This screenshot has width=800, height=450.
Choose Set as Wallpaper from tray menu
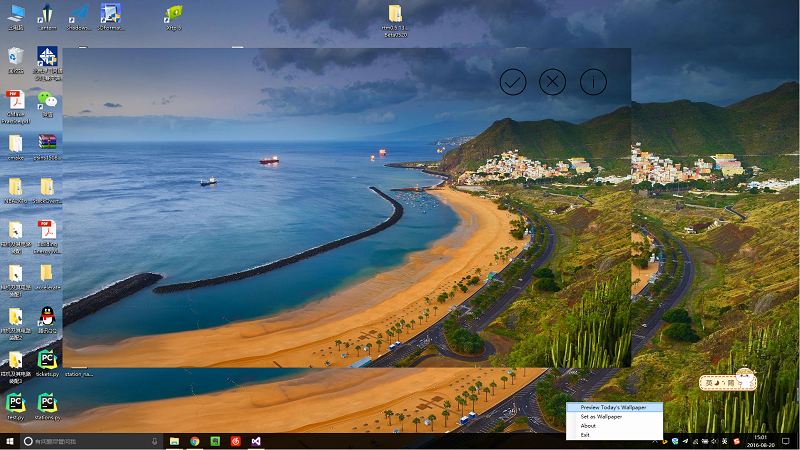[614, 416]
